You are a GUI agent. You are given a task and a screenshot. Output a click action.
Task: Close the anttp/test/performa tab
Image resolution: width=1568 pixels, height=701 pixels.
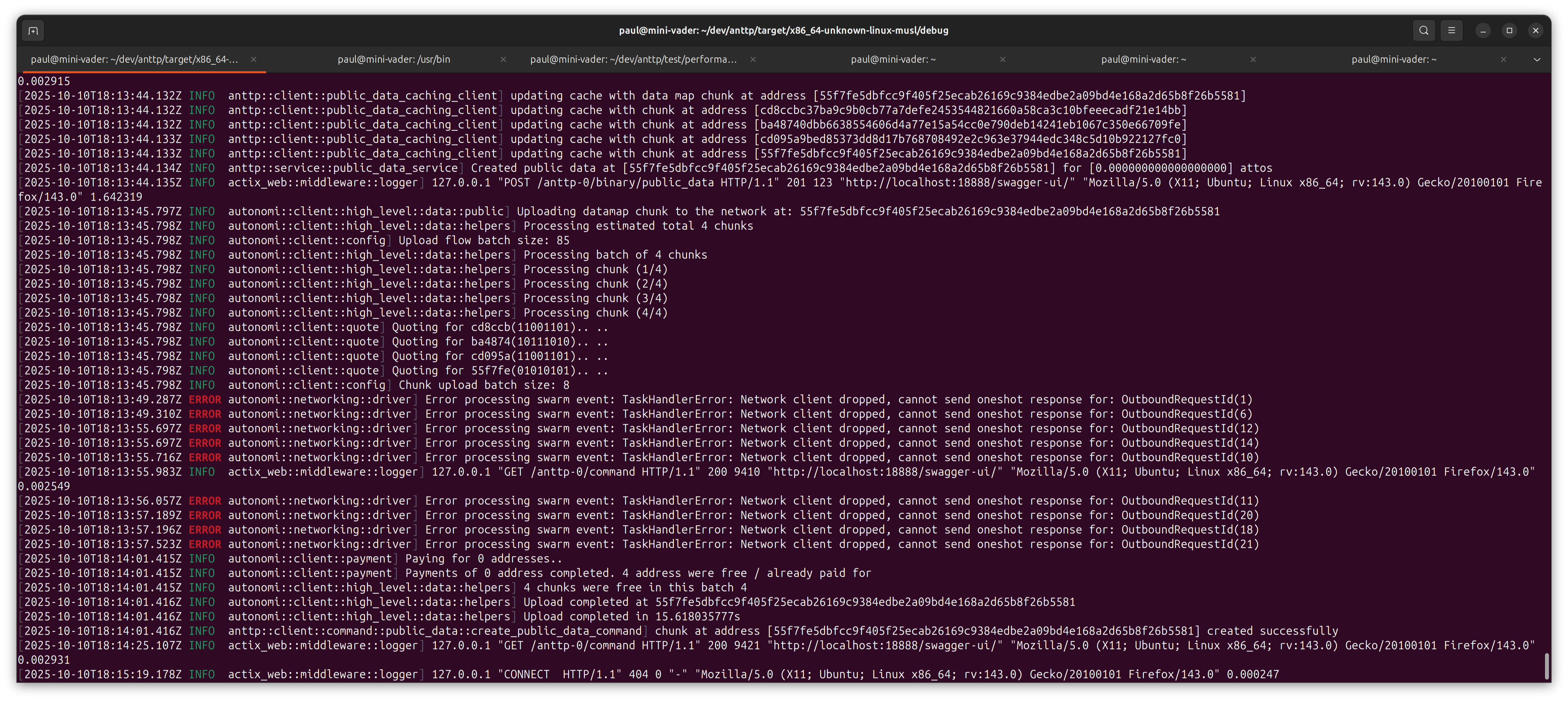(x=753, y=60)
